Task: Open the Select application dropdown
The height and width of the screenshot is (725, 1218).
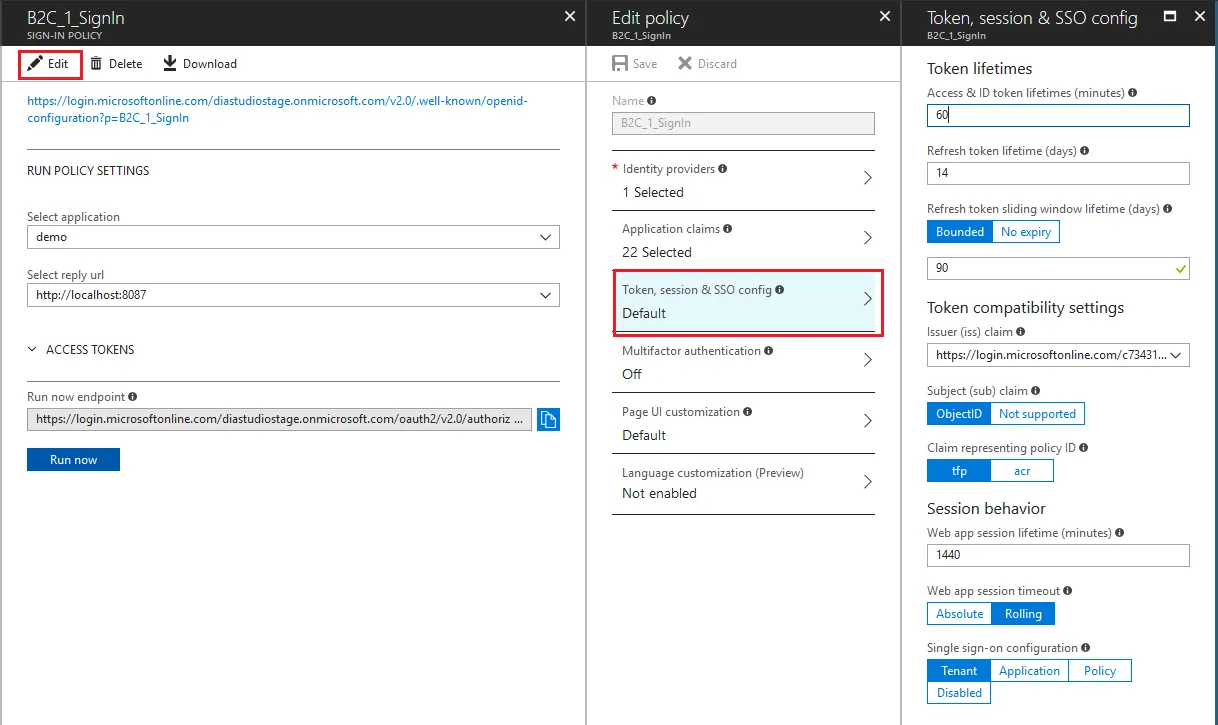Action: (293, 238)
